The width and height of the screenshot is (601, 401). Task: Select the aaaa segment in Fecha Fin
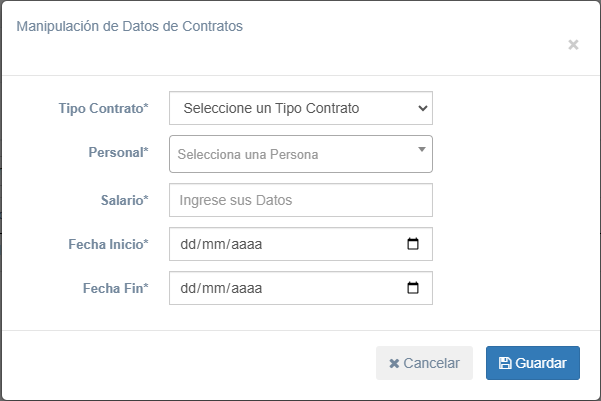[246, 288]
